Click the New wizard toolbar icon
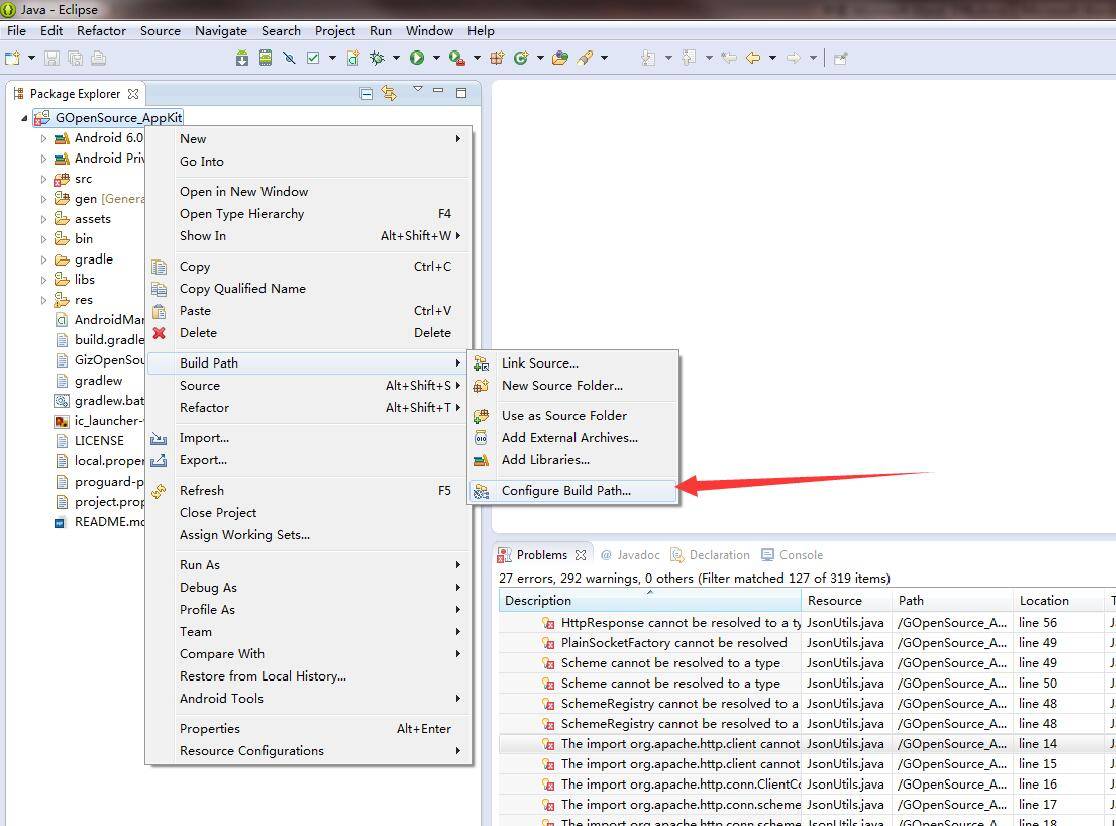 click(12, 58)
